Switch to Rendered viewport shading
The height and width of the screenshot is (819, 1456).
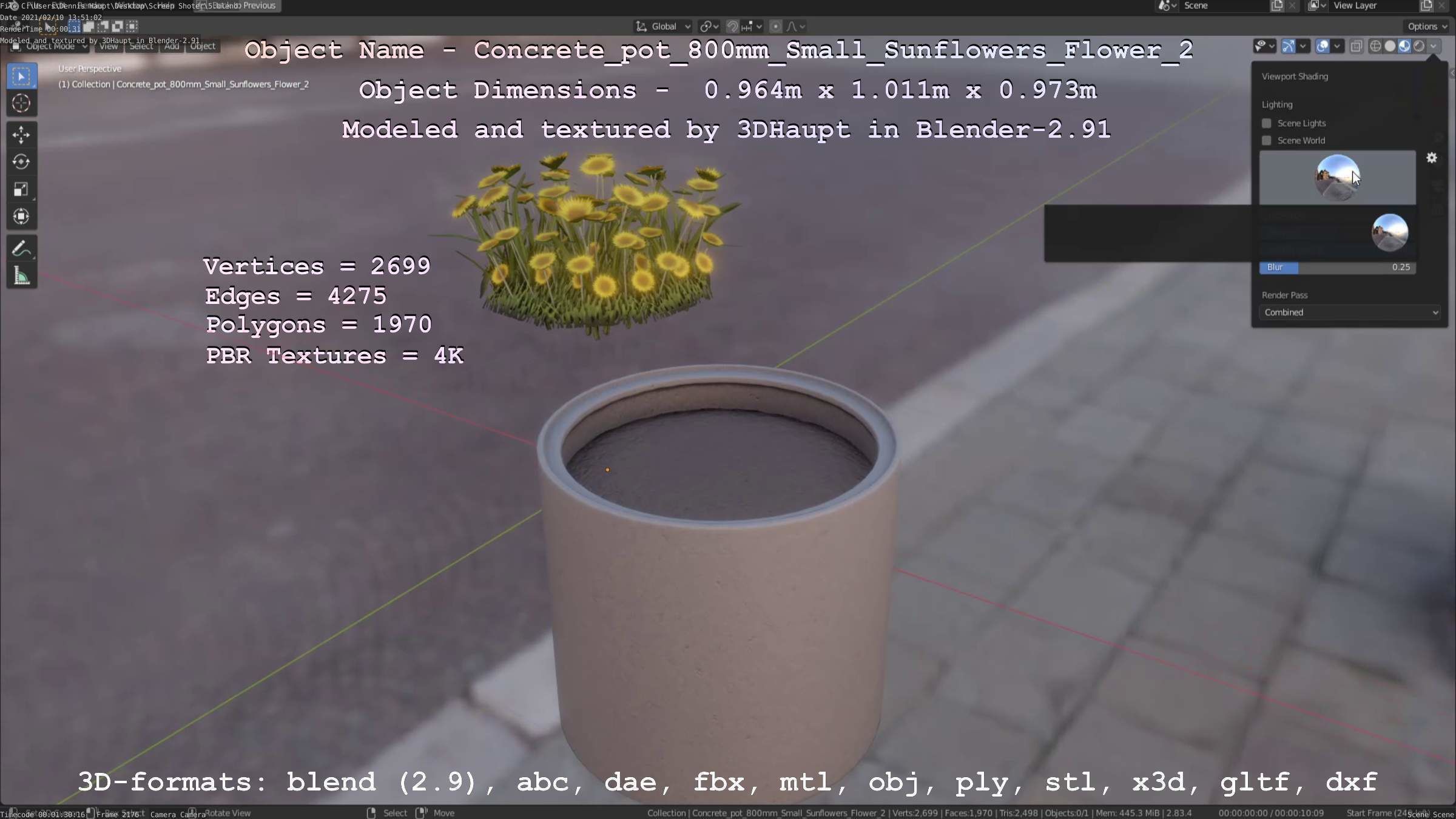[x=1419, y=46]
